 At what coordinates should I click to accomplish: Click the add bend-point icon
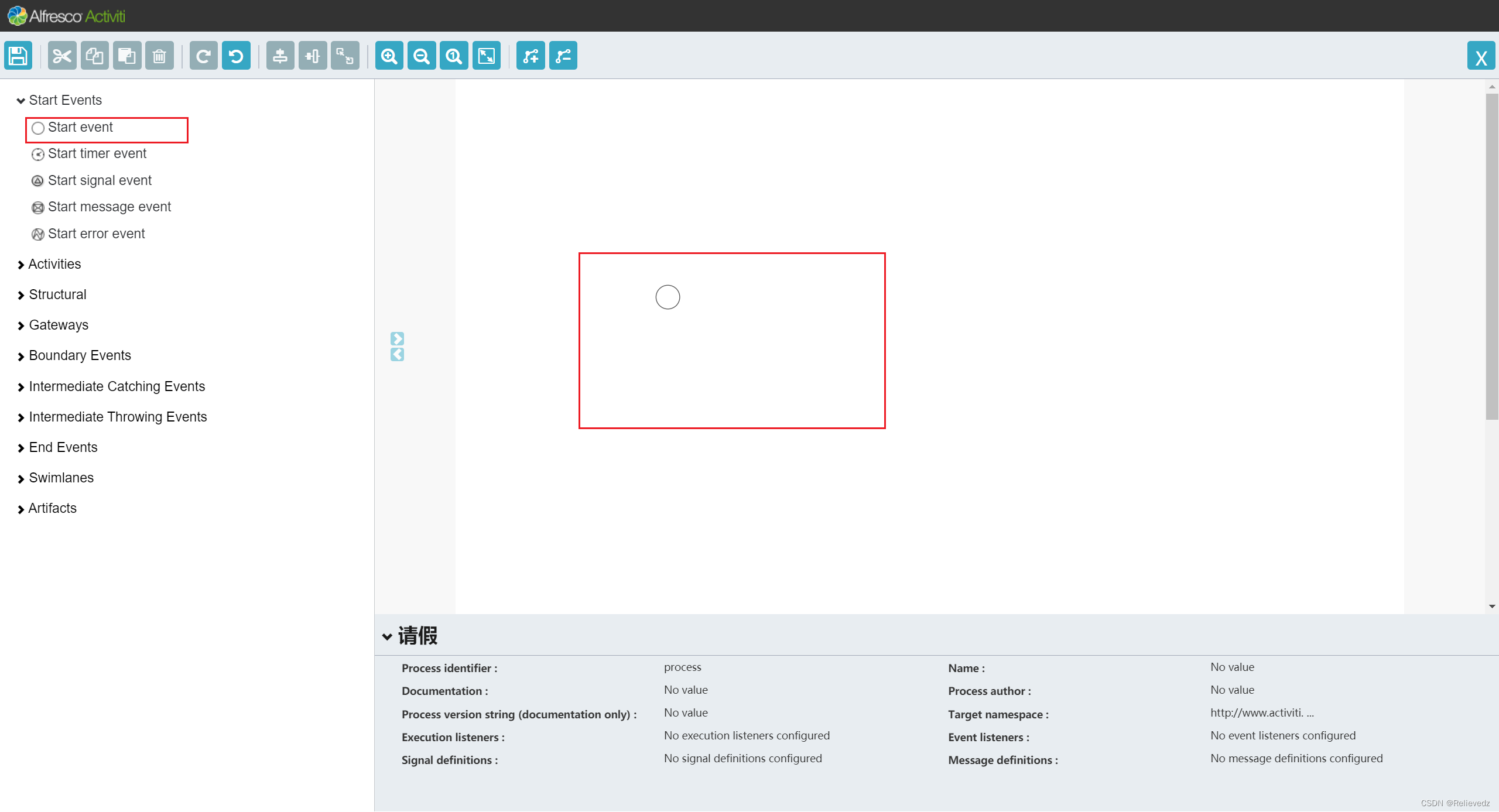(531, 56)
